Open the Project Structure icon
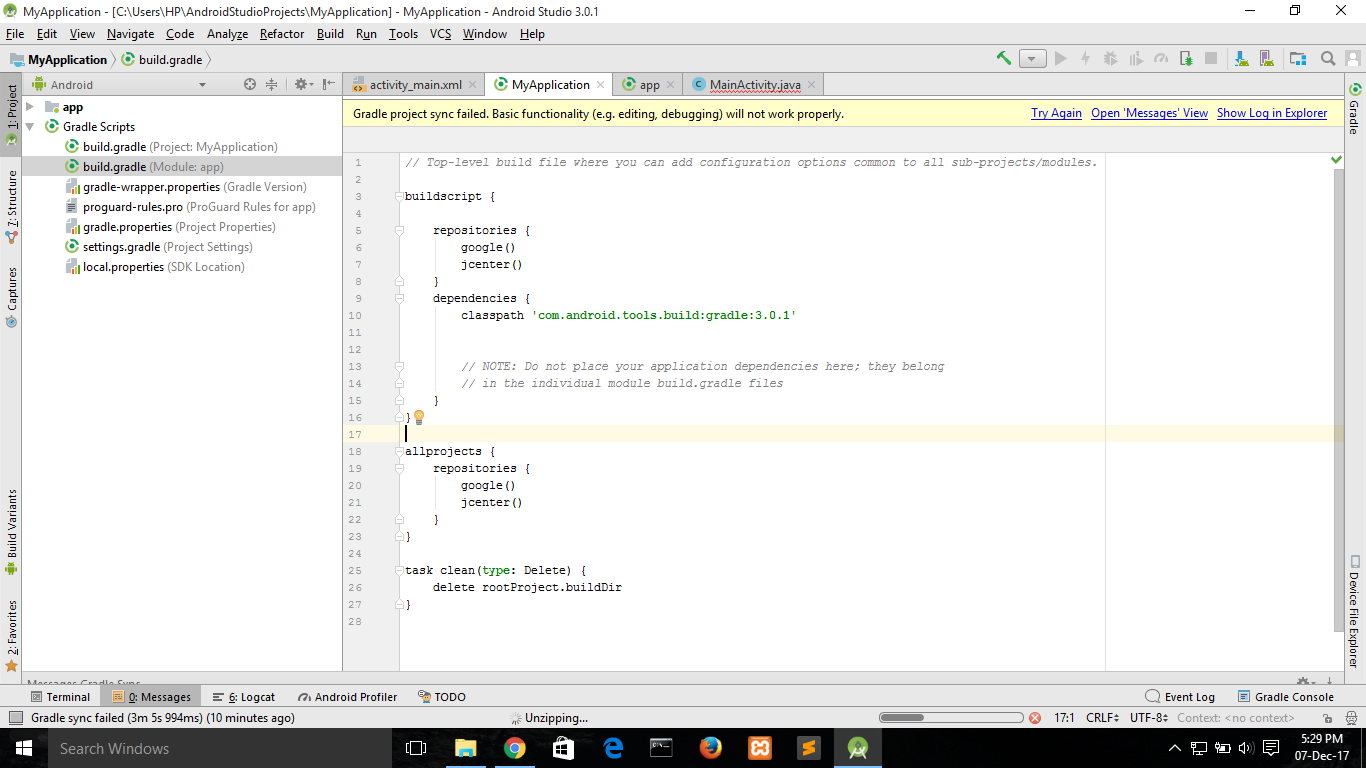Screen dimensions: 1366x768 tap(1298, 59)
